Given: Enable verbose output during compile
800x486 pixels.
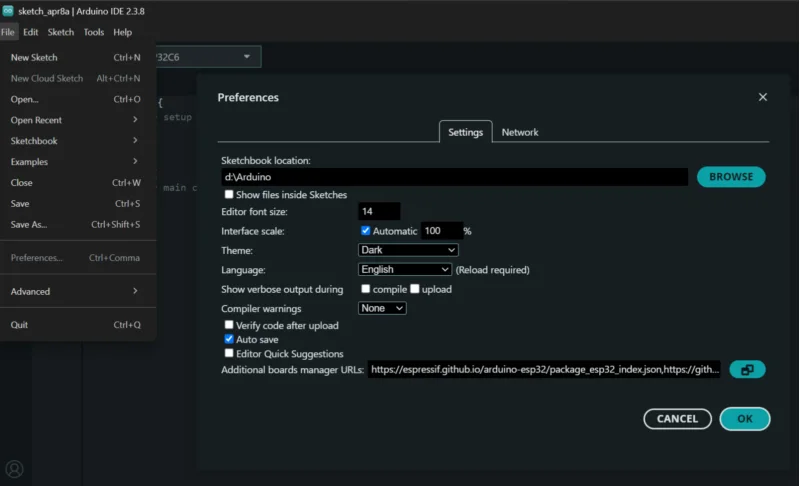Looking at the screenshot, I should click(365, 289).
